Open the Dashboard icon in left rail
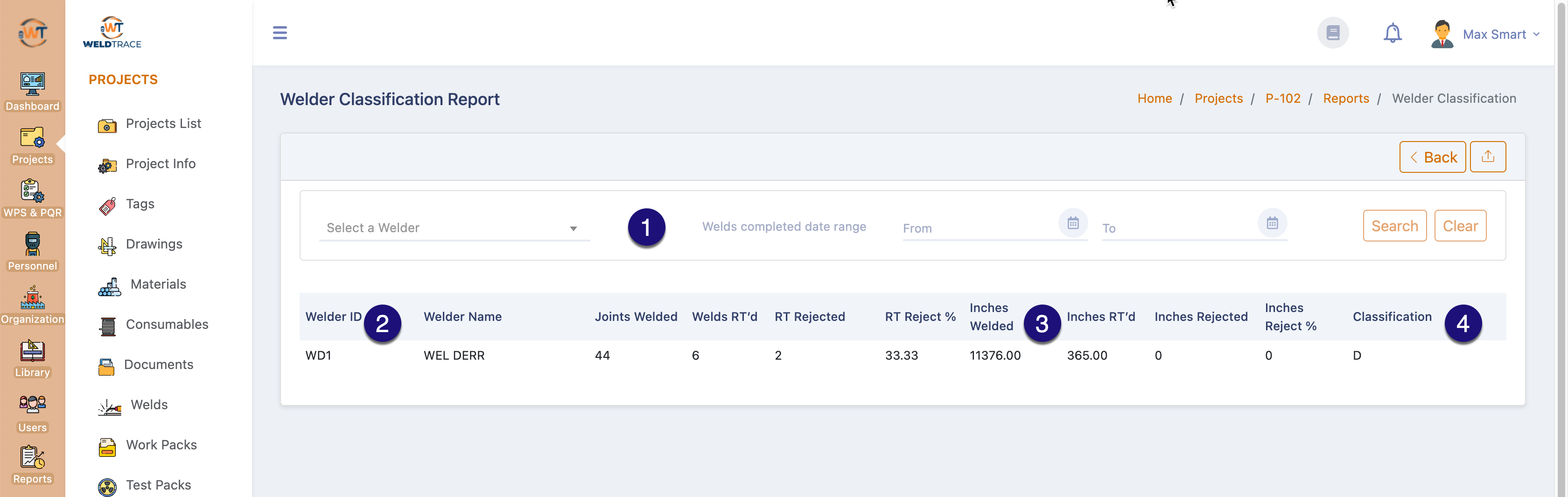Viewport: 1568px width, 497px height. coord(32,85)
